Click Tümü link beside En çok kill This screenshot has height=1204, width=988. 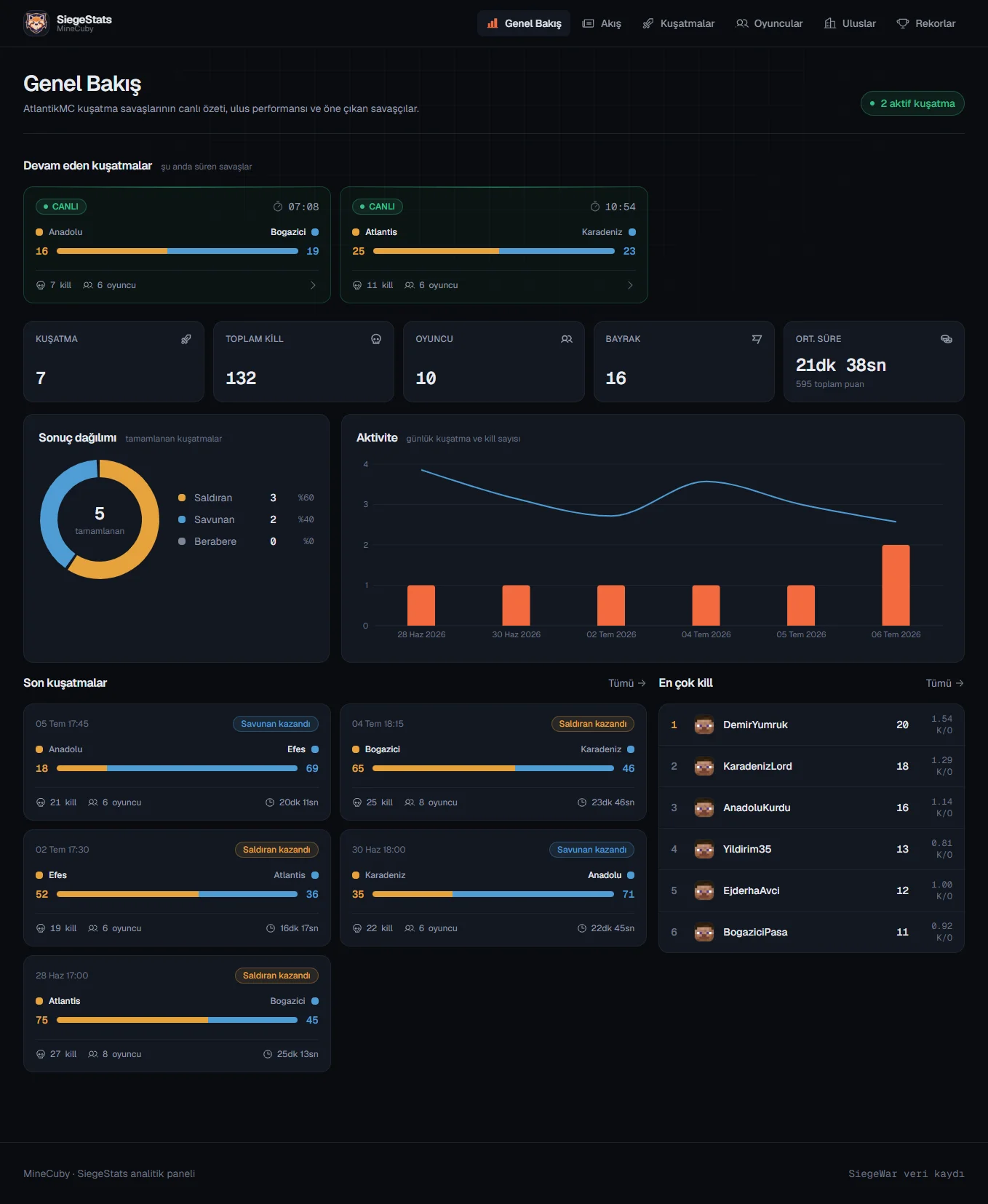click(x=945, y=683)
